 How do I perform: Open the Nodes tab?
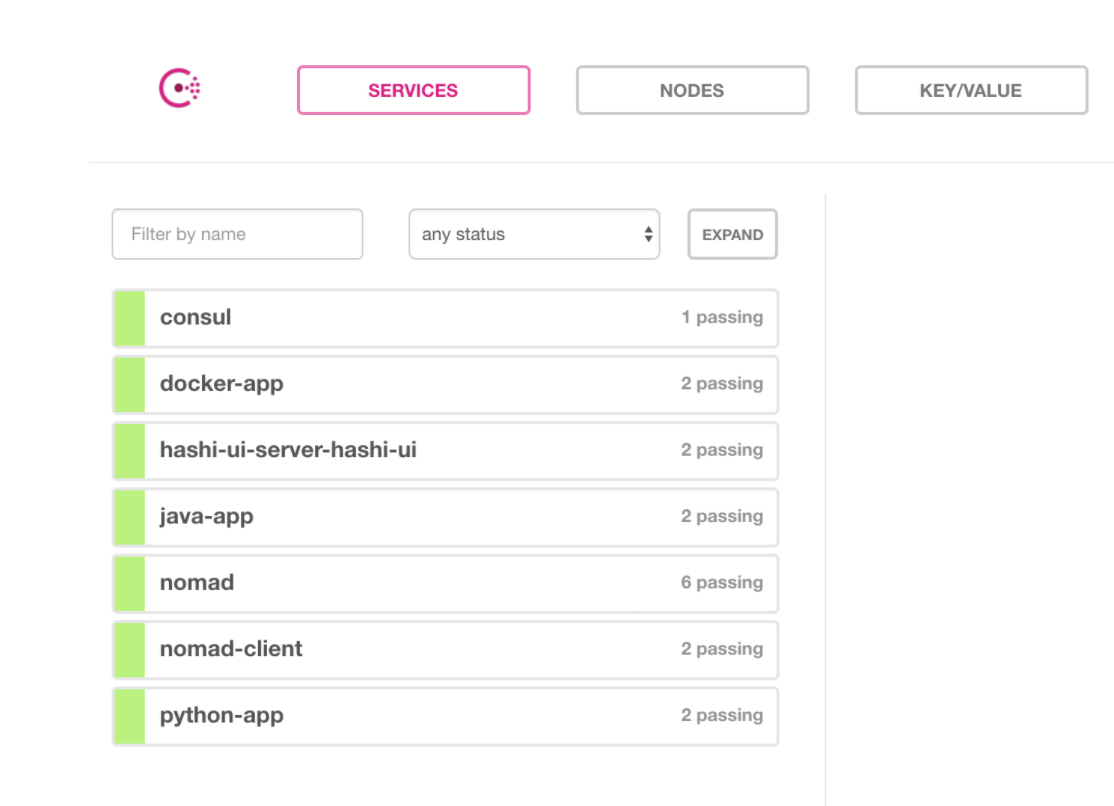(692, 90)
